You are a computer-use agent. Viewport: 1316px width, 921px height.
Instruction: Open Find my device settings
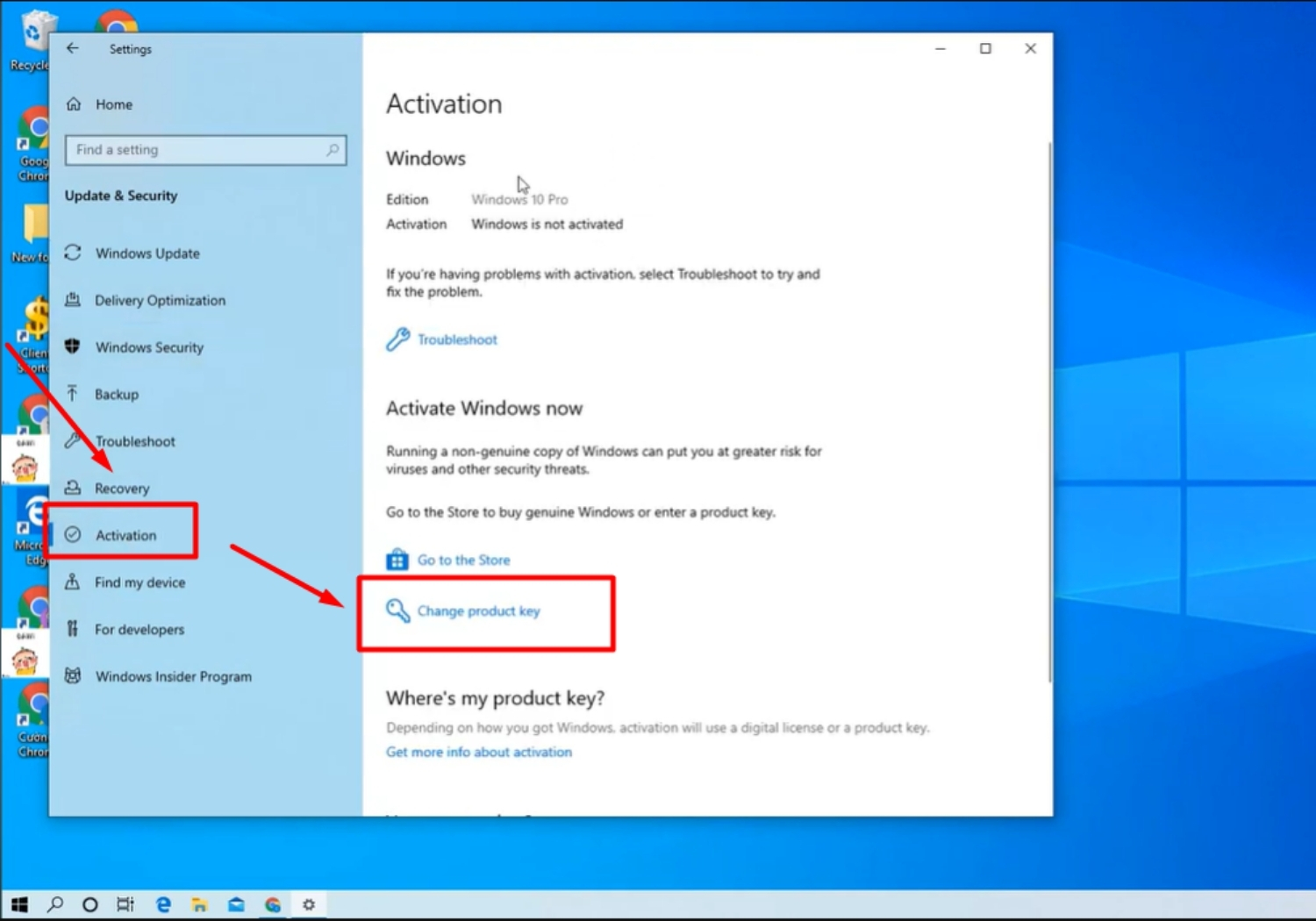(139, 583)
